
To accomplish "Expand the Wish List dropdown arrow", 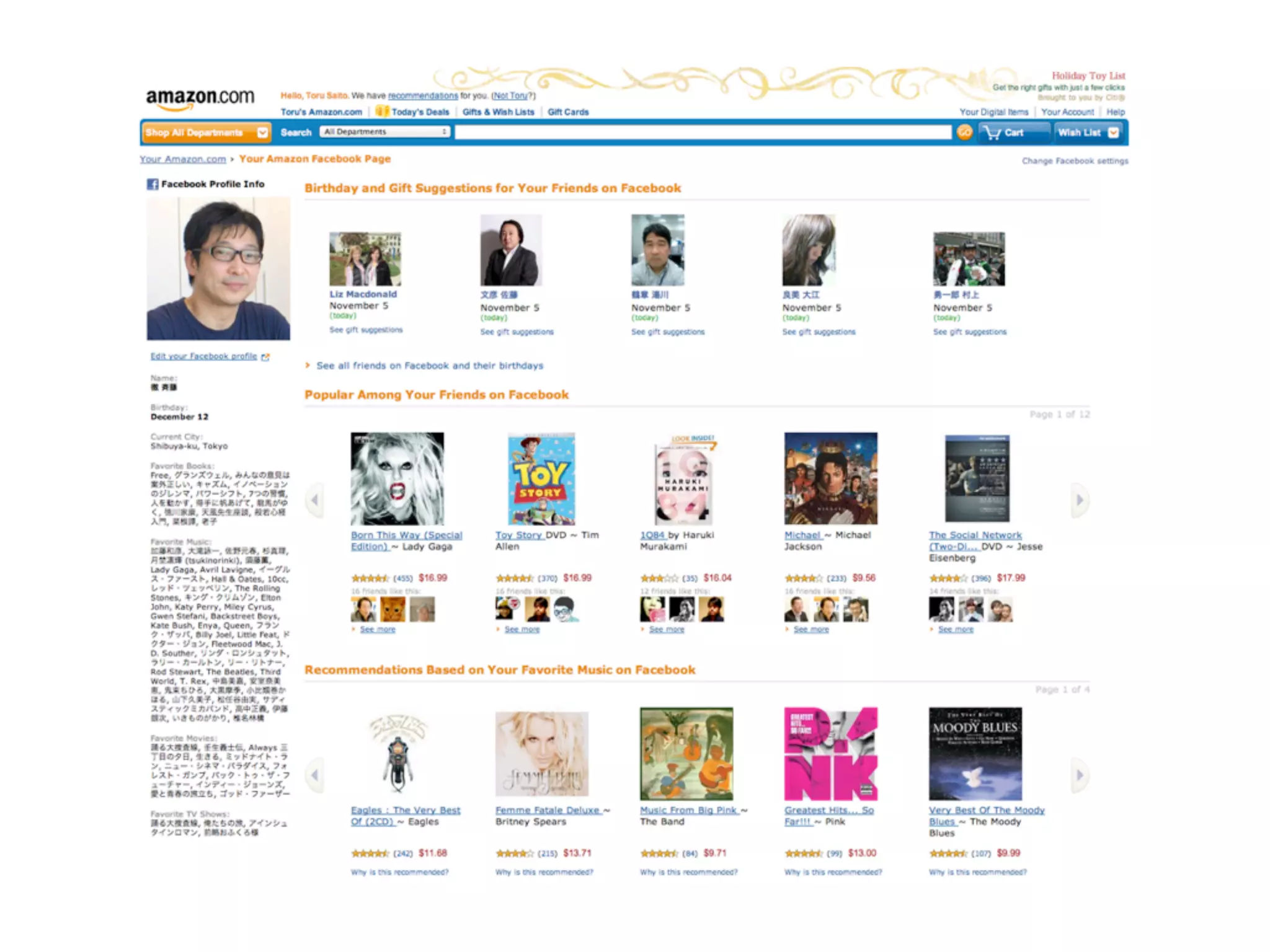I will tap(1114, 133).
